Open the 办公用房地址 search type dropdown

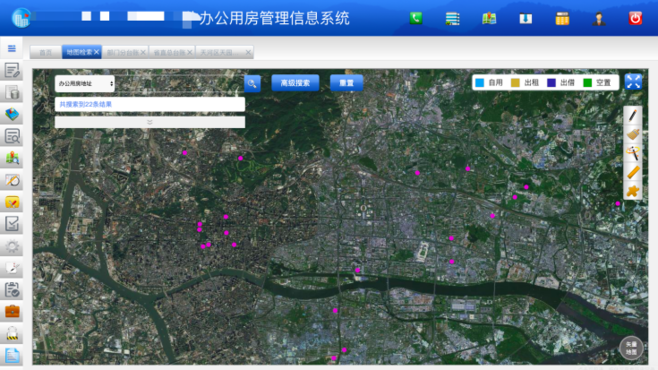click(85, 83)
